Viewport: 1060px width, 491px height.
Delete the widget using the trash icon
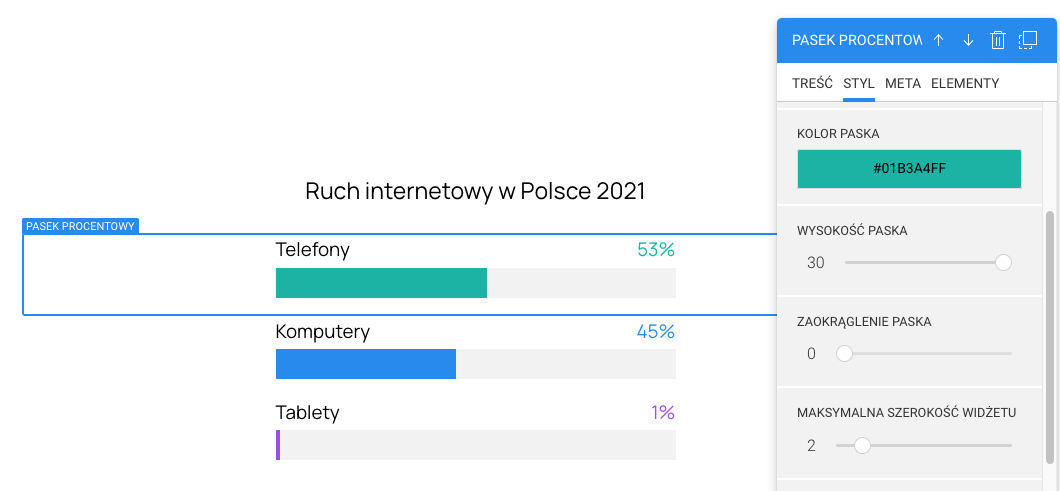tap(998, 40)
